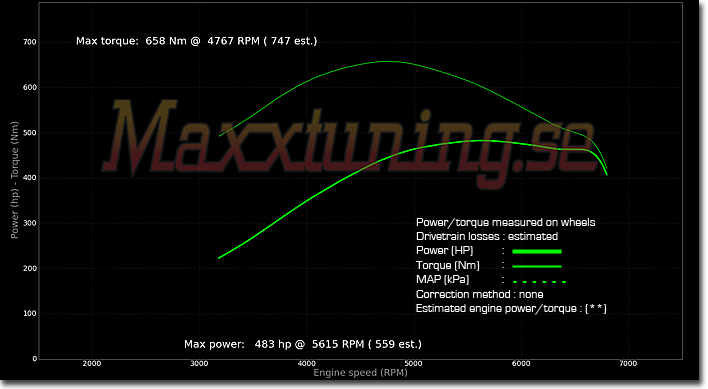Click the Max torque 658 Nm text
This screenshot has width=708, height=389.
pyautogui.click(x=196, y=41)
